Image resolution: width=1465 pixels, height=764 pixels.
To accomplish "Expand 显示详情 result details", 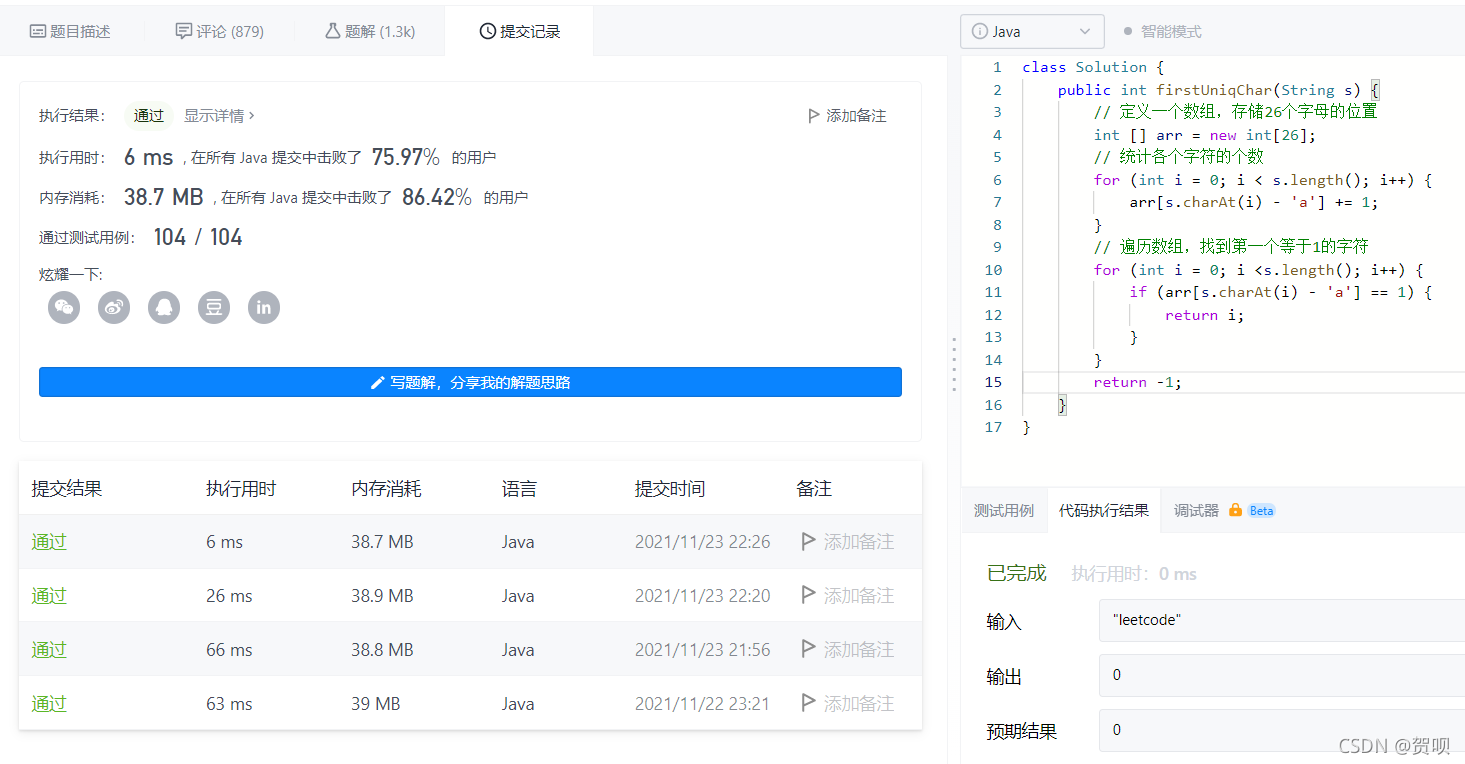I will click(x=219, y=116).
